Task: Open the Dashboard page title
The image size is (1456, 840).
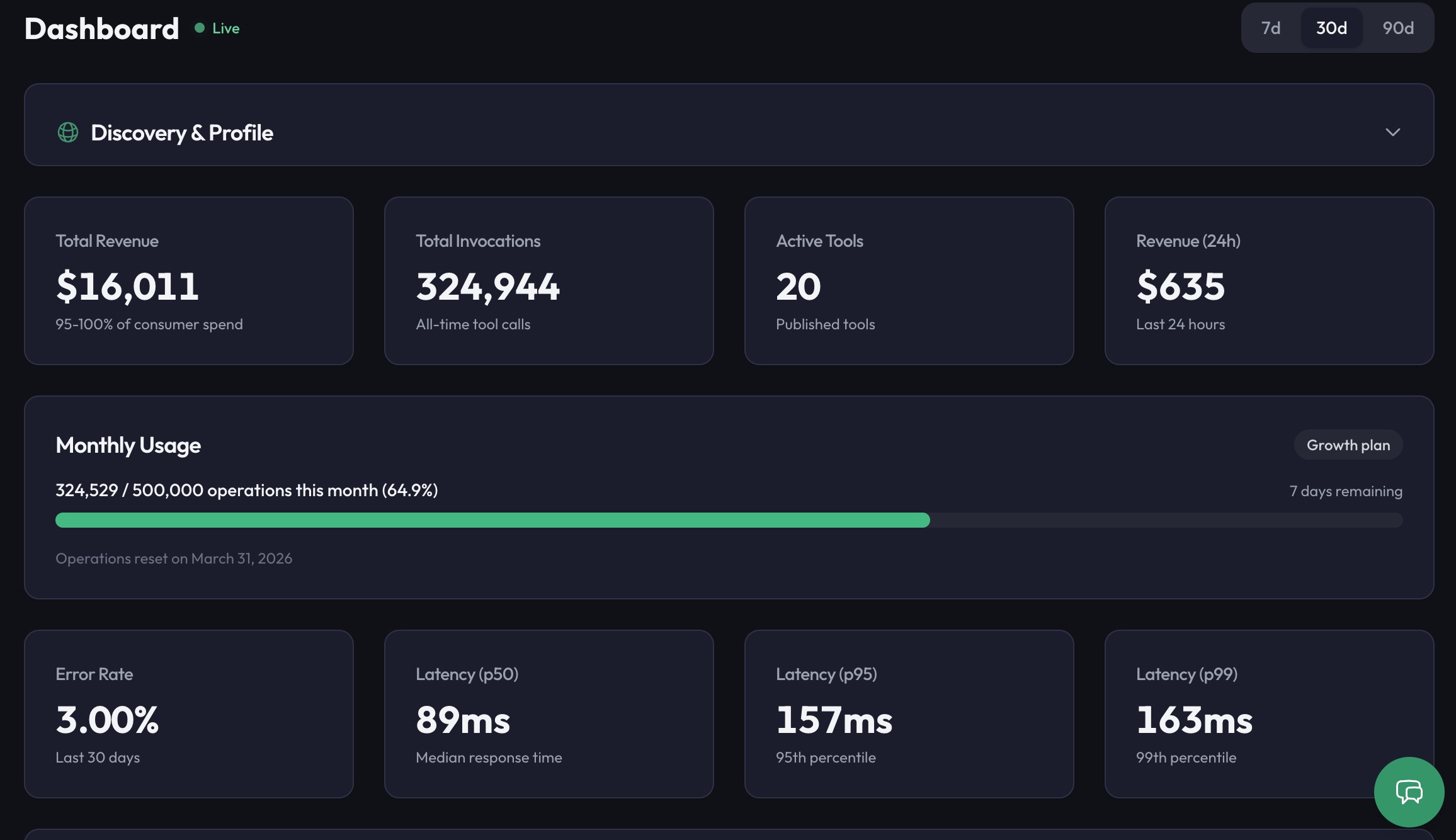Action: coord(101,28)
